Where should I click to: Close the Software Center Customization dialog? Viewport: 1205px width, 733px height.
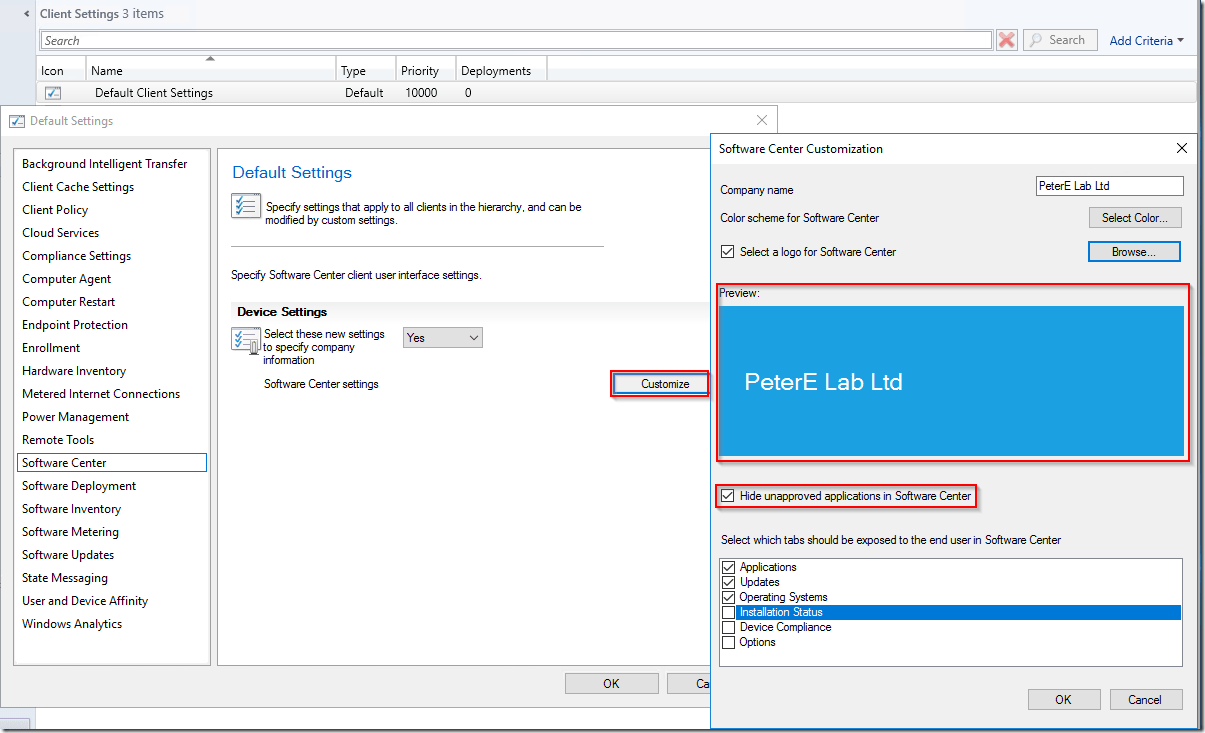[1181, 148]
